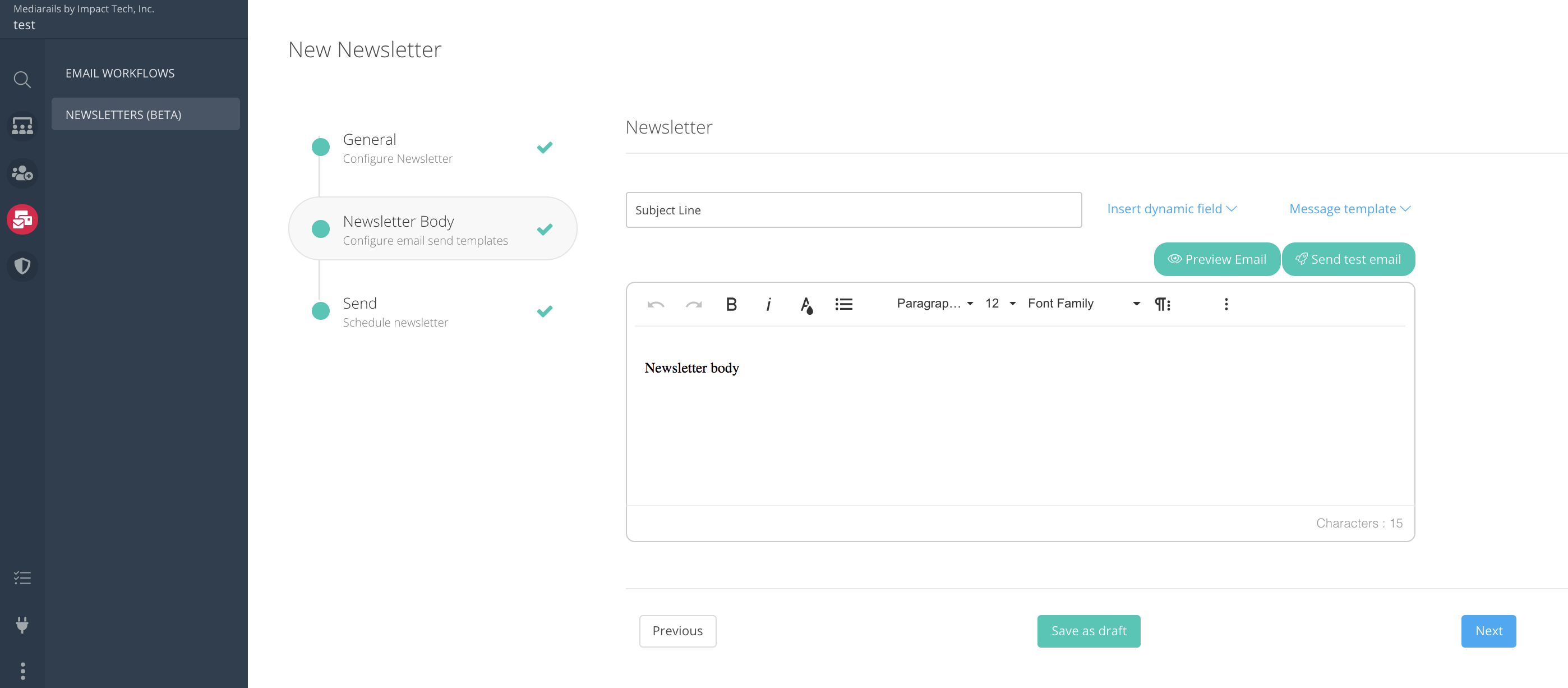Open the Insert dynamic field menu

pos(1171,209)
